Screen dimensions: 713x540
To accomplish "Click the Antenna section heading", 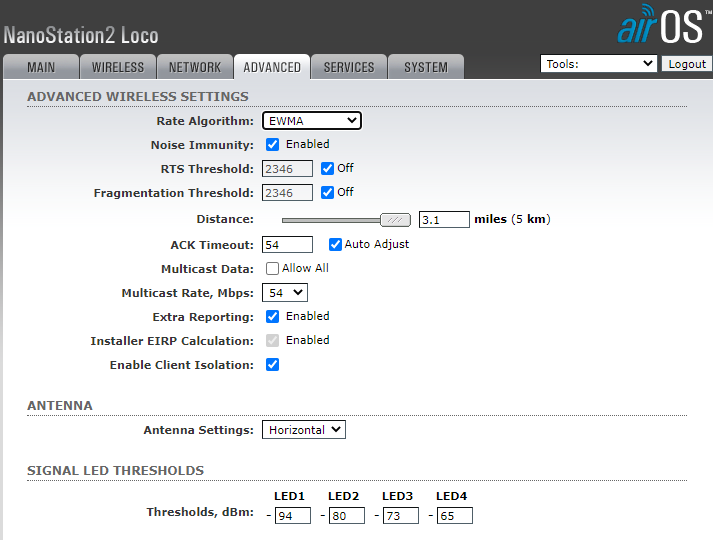I will click(60, 405).
